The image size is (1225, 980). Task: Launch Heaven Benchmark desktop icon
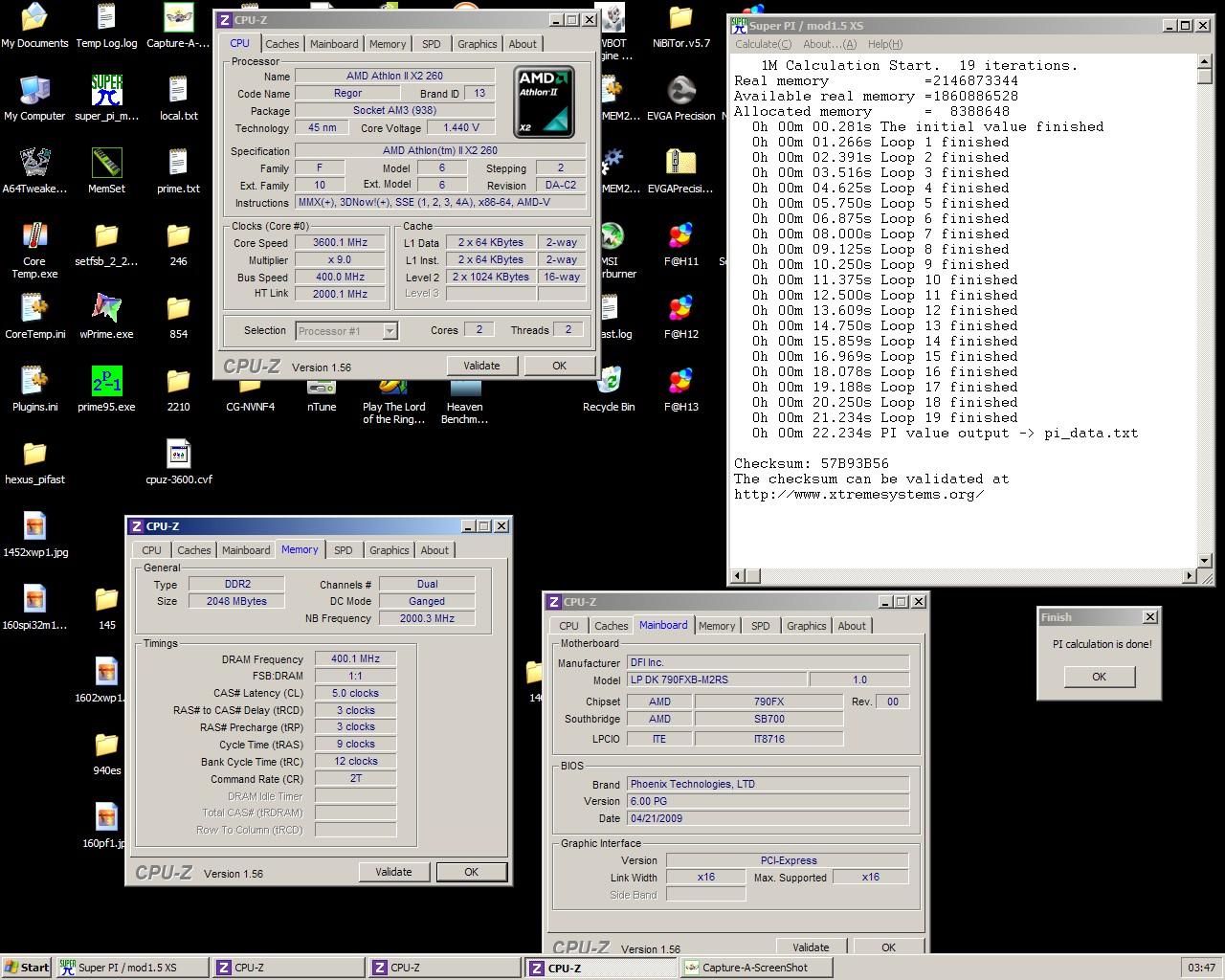tap(465, 402)
